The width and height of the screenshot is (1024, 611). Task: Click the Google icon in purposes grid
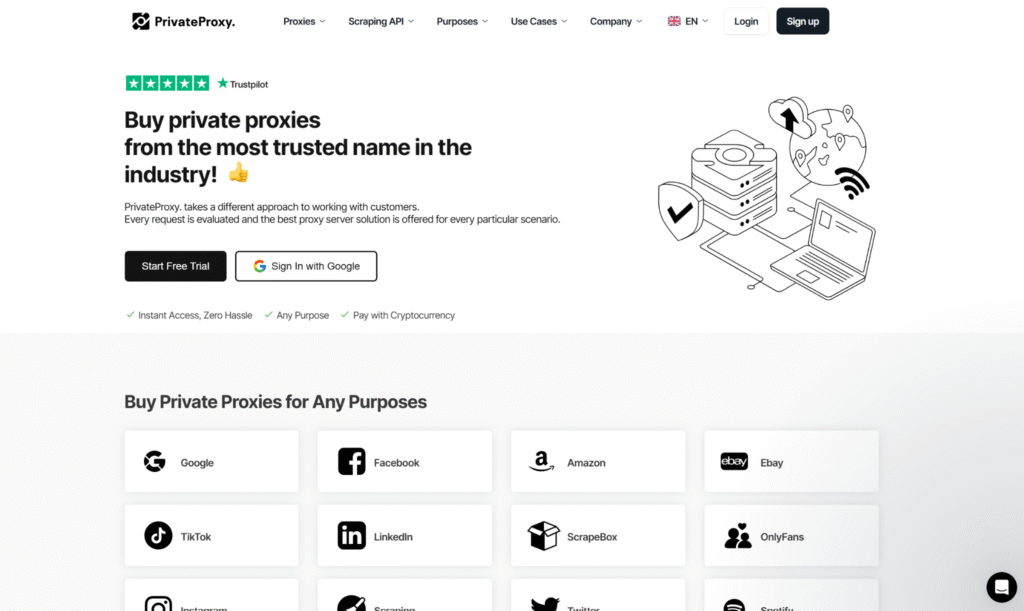pos(154,461)
